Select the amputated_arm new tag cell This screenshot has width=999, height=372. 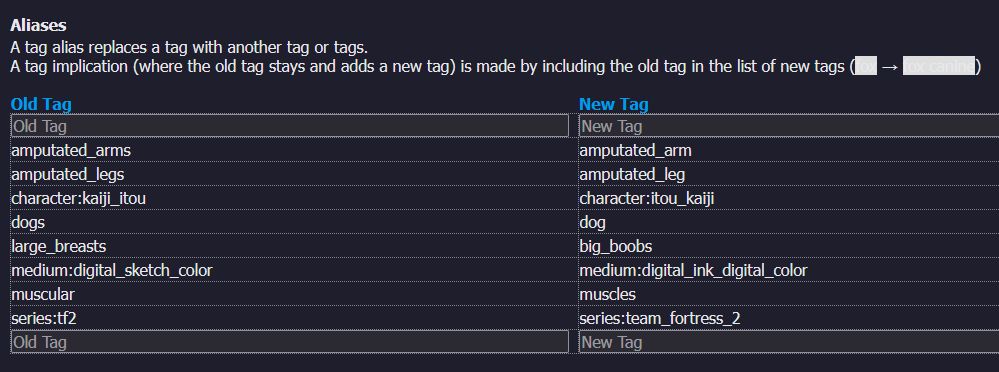789,150
